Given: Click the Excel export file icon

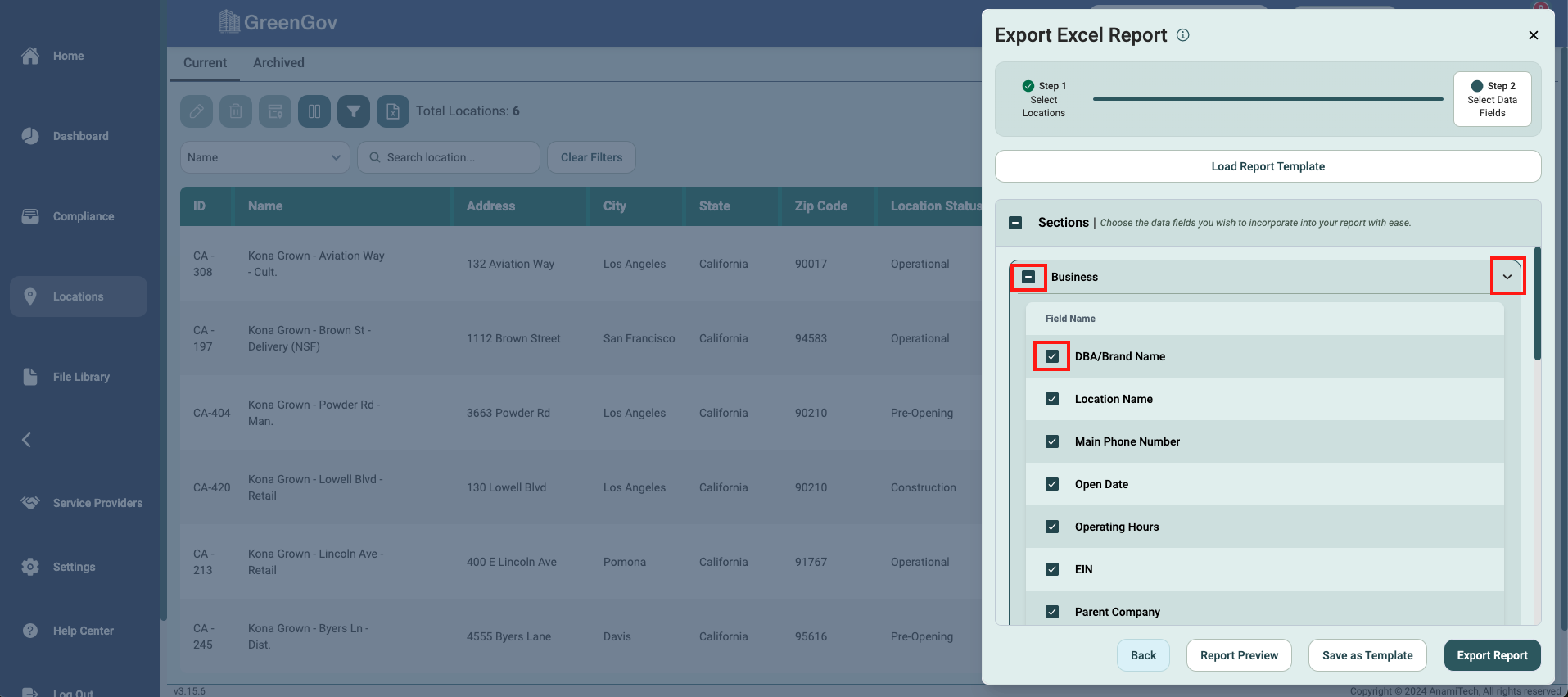Looking at the screenshot, I should click(393, 111).
